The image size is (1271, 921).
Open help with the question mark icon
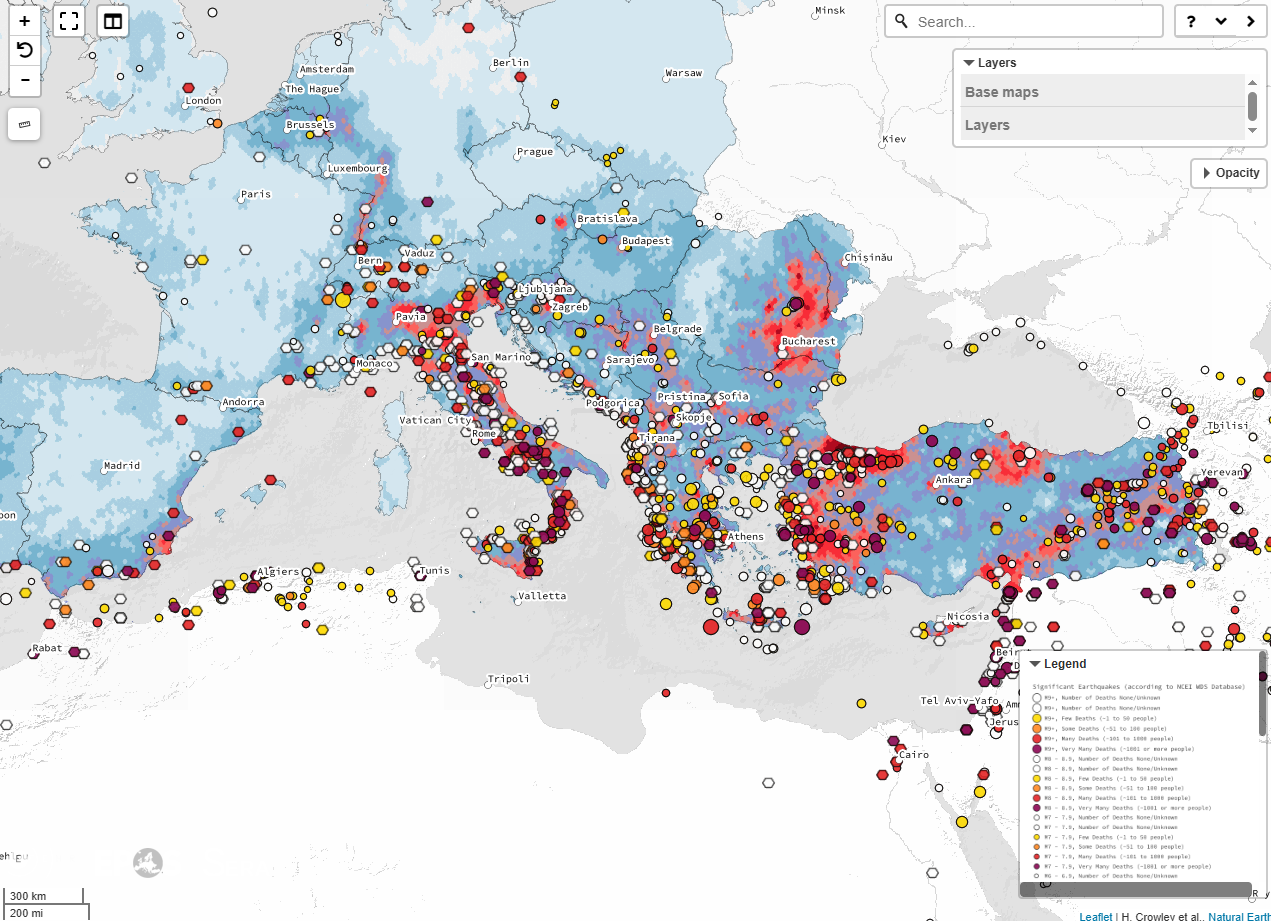coord(1191,22)
